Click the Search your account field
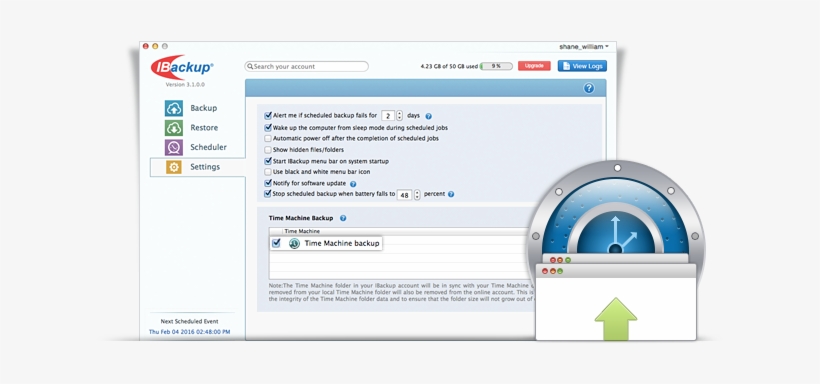 point(306,66)
